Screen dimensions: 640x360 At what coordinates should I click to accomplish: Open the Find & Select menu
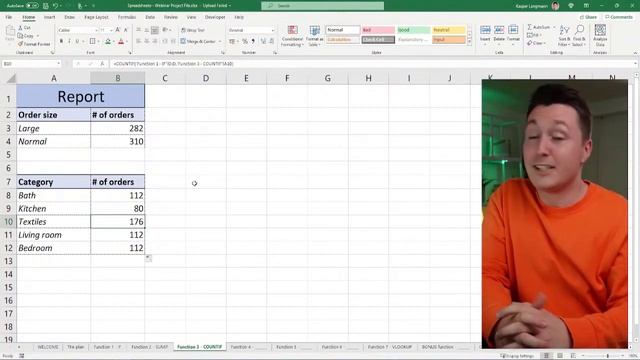pyautogui.click(x=579, y=35)
